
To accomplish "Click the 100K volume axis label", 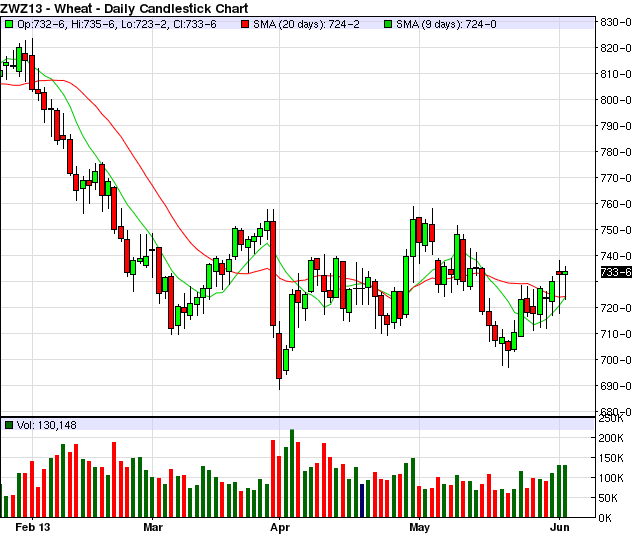I will [x=611, y=478].
